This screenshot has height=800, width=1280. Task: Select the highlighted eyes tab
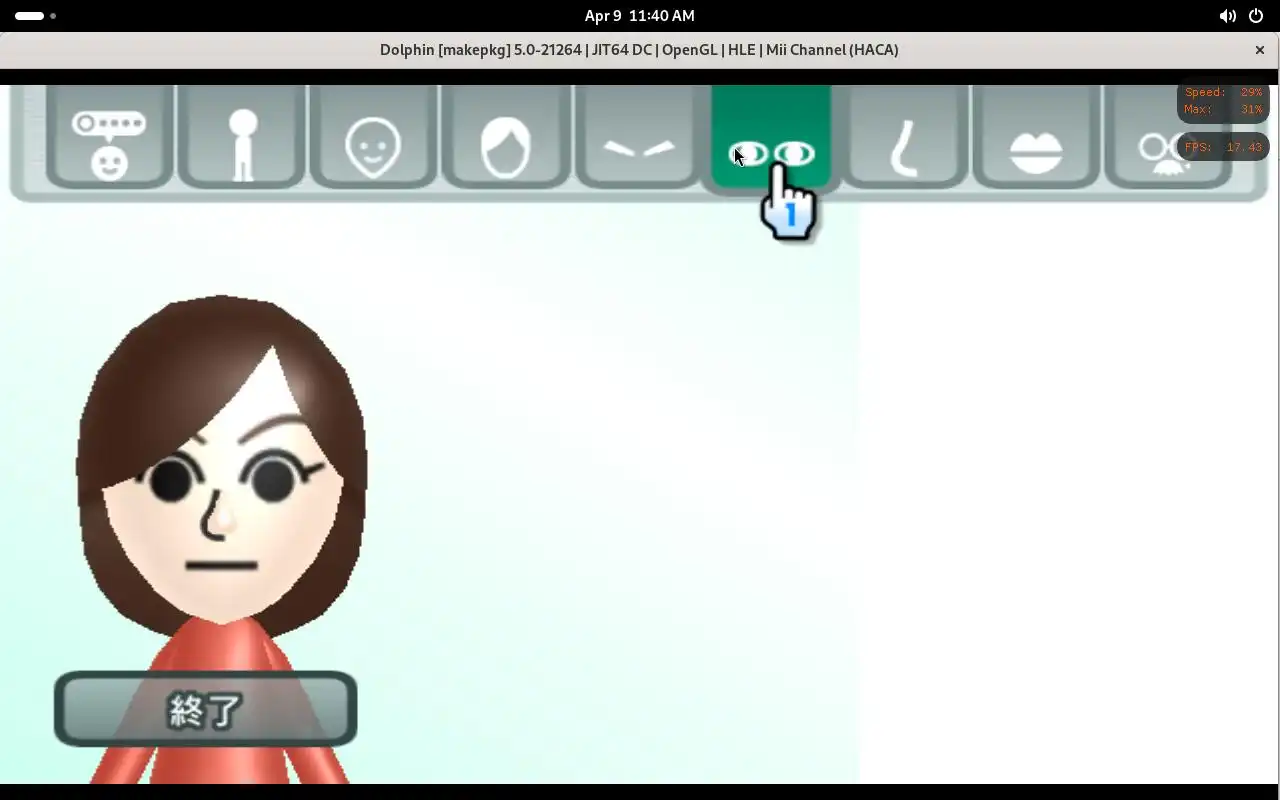pyautogui.click(x=771, y=135)
